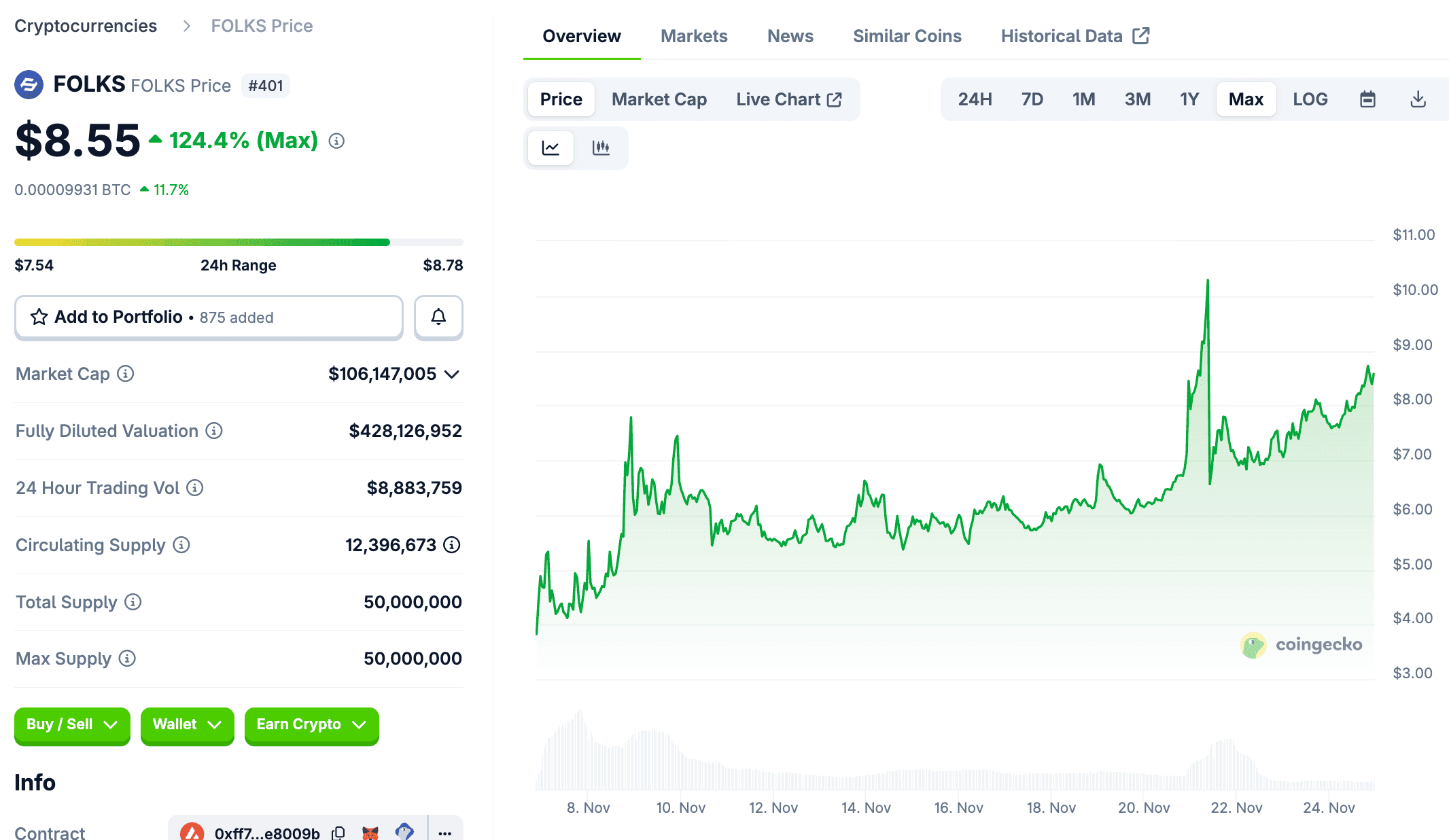Click Circulating Supply value info icon
Screen dimensions: 1449x840
tap(452, 545)
